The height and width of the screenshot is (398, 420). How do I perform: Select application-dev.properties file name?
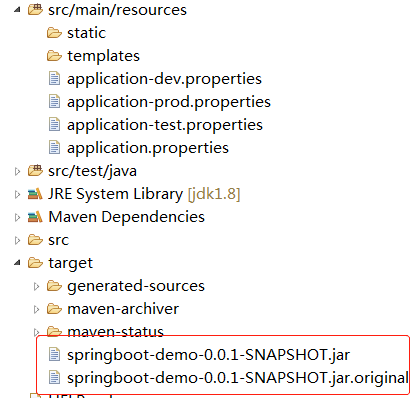(x=164, y=79)
